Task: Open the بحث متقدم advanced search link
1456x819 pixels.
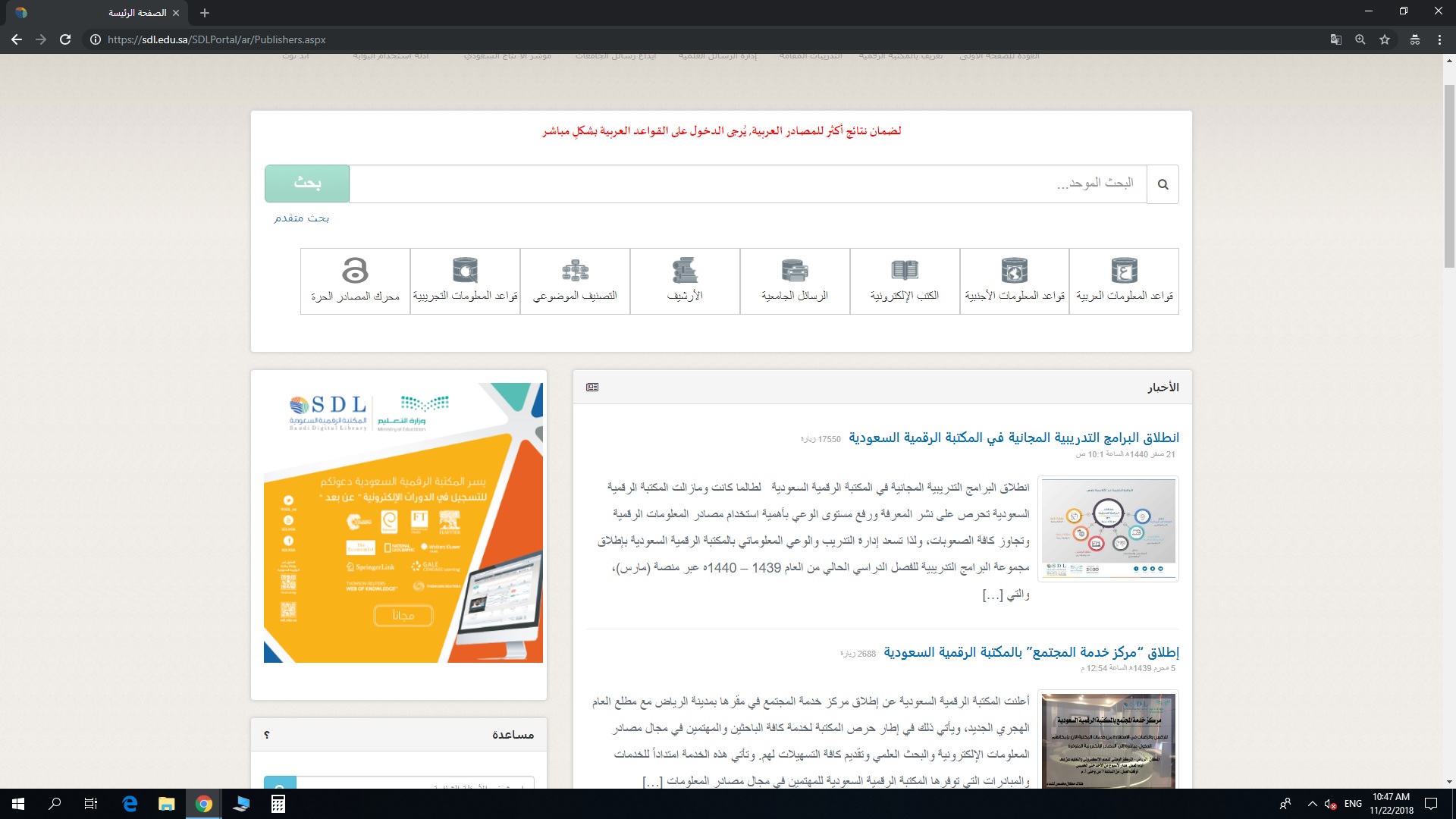Action: [x=301, y=218]
